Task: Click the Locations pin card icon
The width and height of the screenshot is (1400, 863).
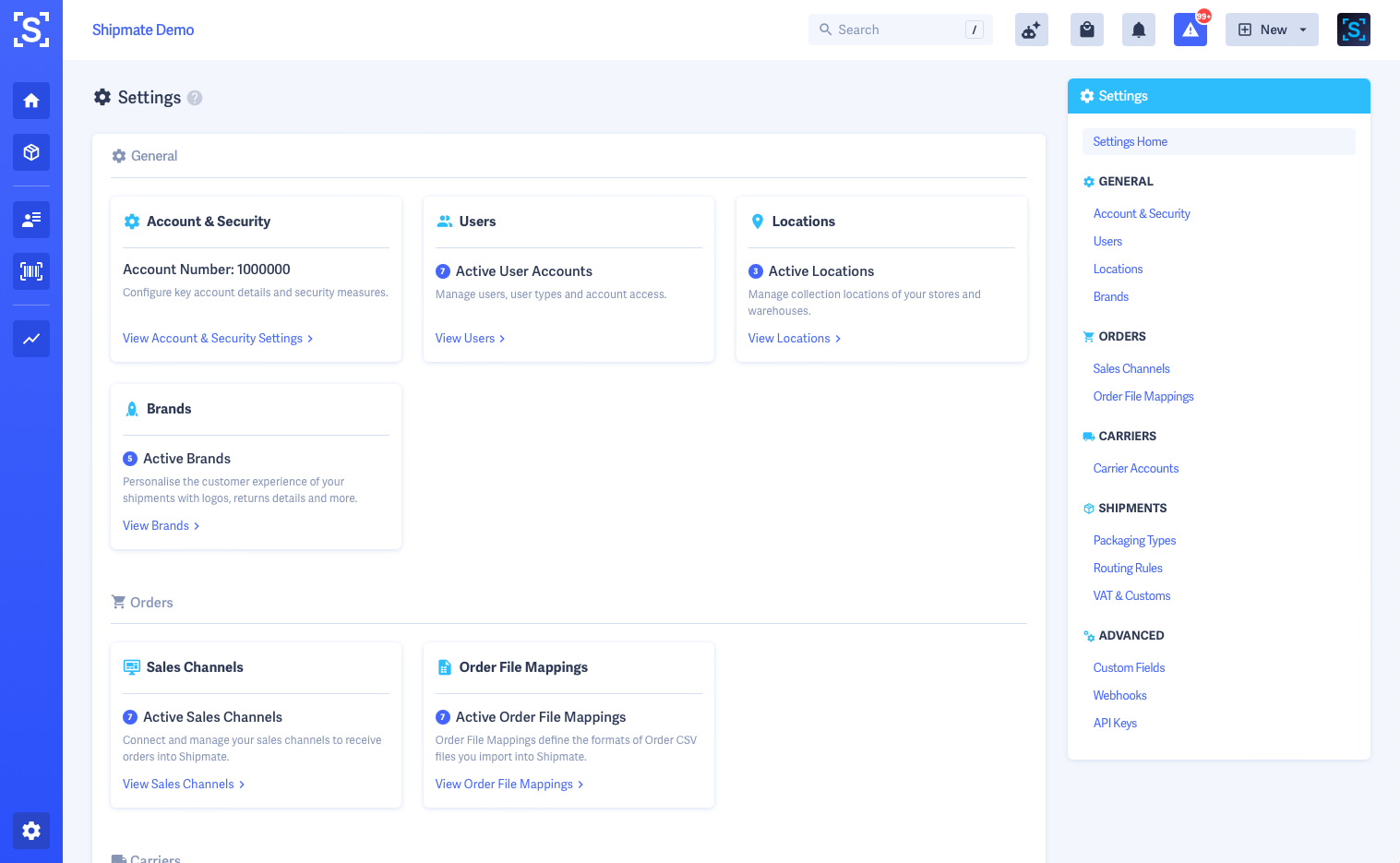Action: click(758, 222)
